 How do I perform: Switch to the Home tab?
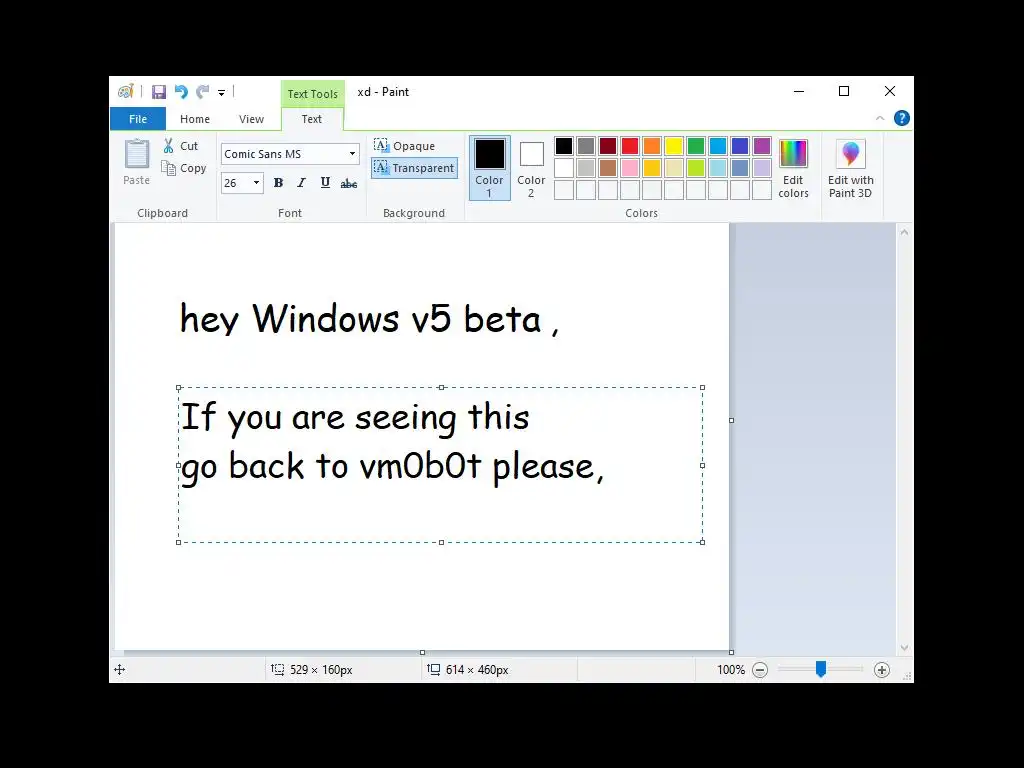(x=195, y=119)
